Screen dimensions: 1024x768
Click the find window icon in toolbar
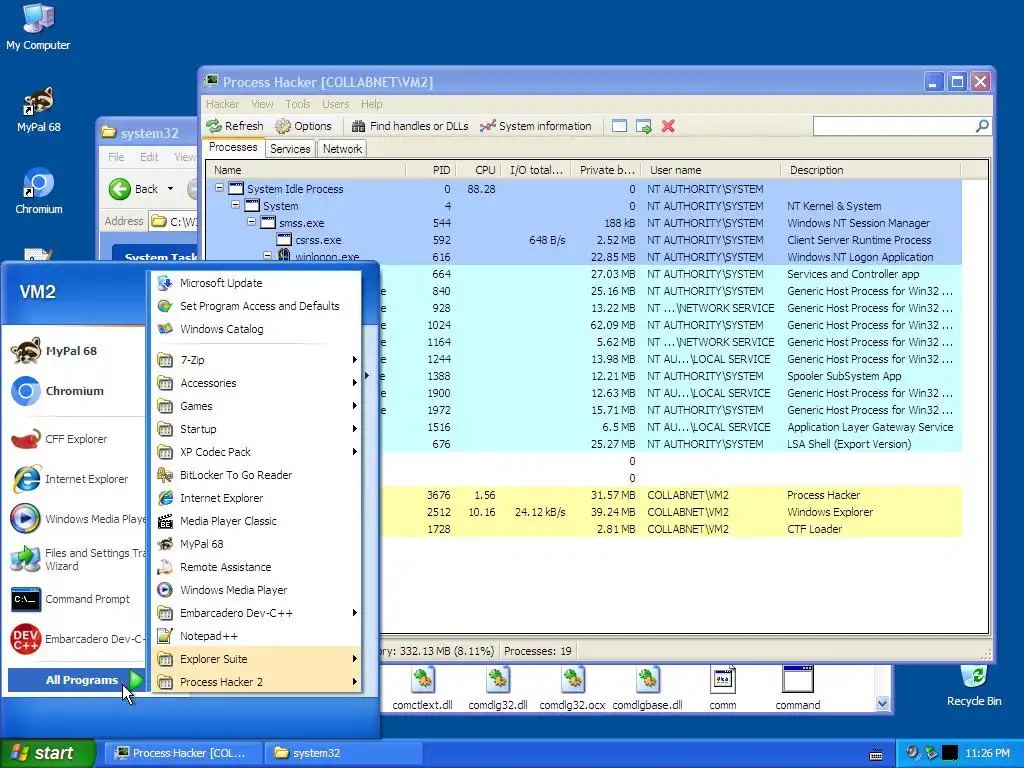click(x=619, y=126)
